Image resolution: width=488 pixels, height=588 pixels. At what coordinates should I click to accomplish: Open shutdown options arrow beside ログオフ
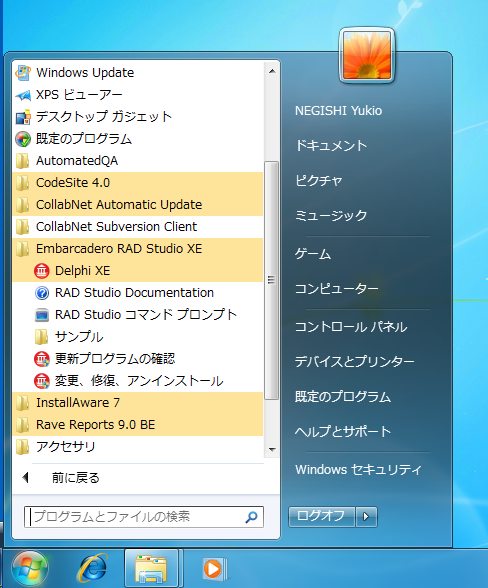366,517
